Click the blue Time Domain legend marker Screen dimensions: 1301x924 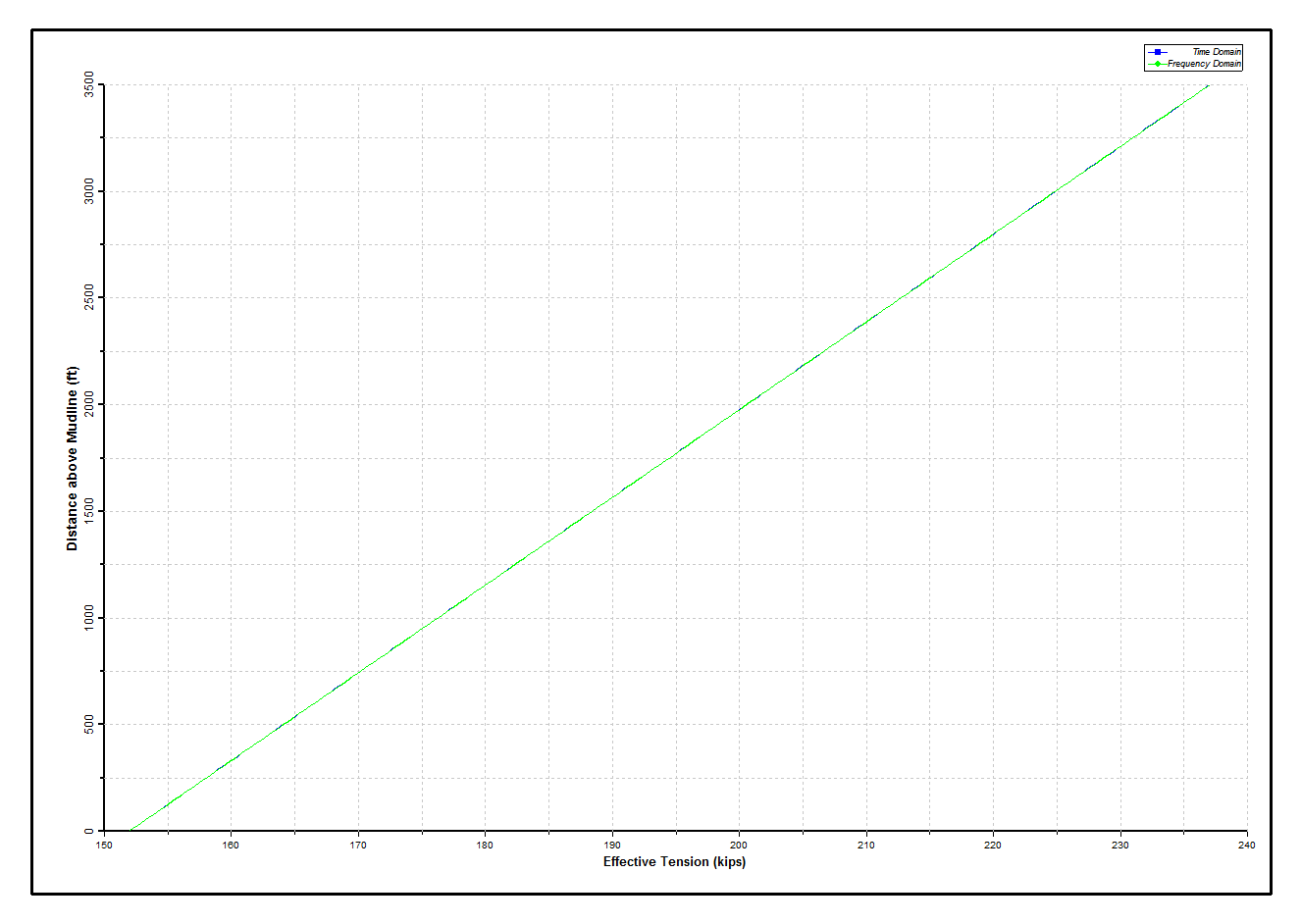1157,52
